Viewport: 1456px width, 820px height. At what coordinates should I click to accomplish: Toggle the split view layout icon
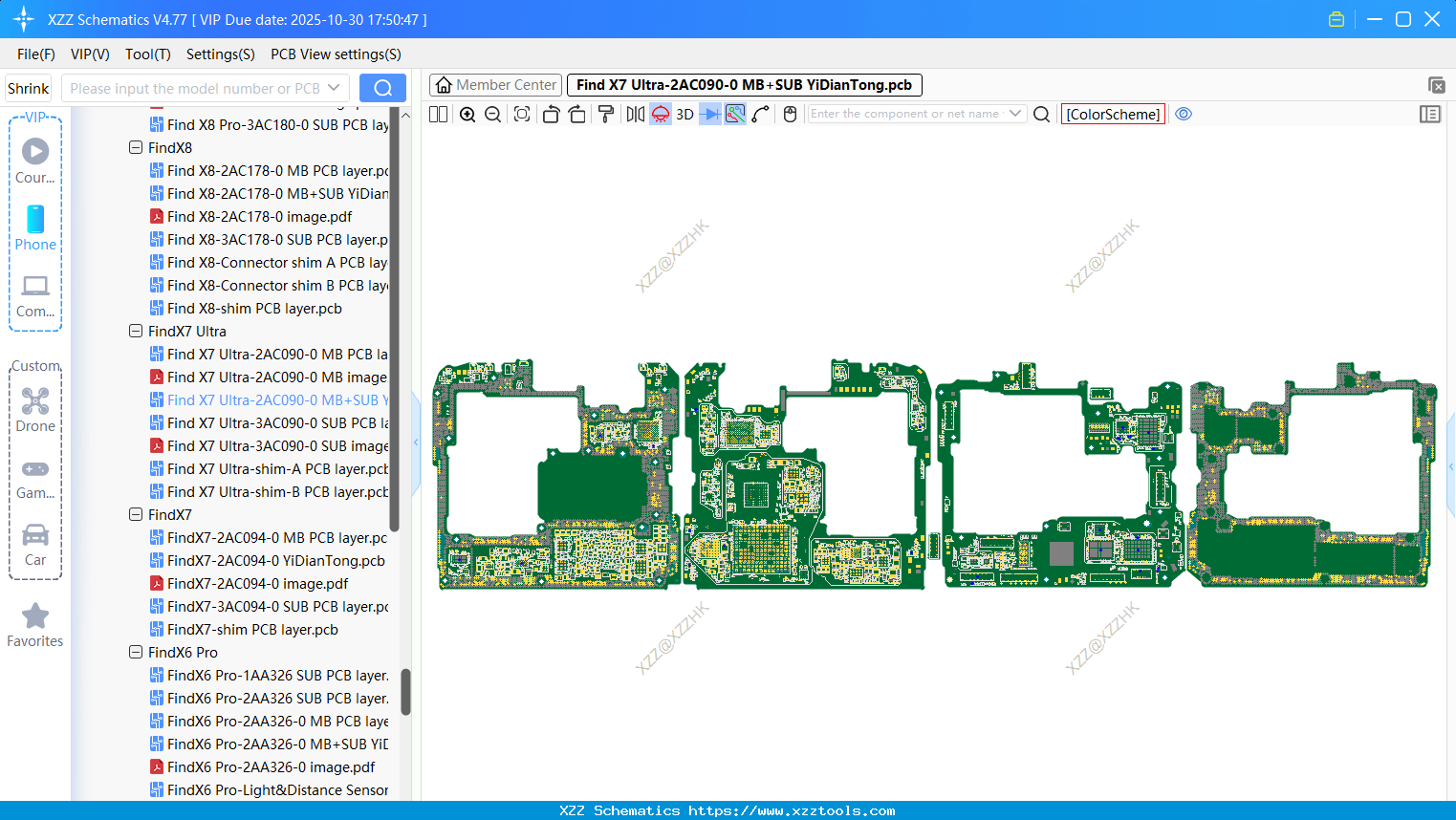pos(439,115)
